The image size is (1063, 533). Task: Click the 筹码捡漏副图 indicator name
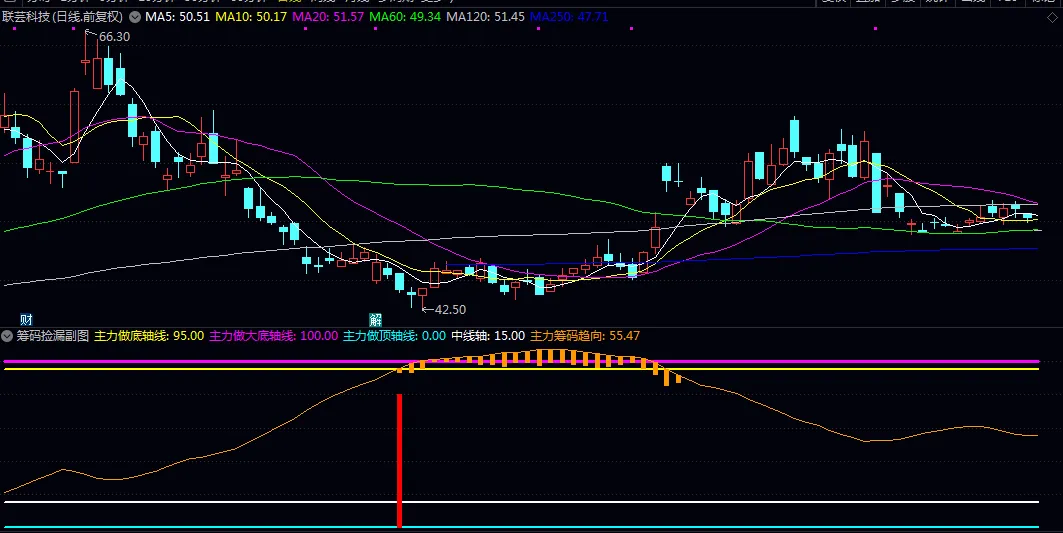coord(53,336)
